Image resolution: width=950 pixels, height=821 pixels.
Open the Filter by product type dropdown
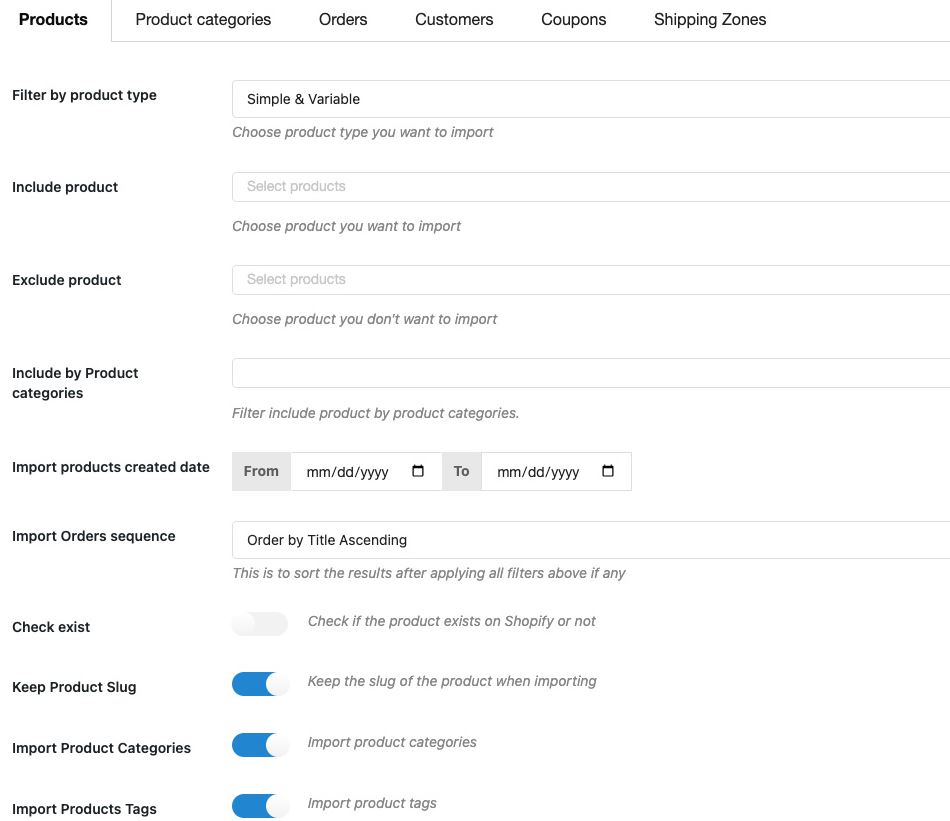coord(591,99)
